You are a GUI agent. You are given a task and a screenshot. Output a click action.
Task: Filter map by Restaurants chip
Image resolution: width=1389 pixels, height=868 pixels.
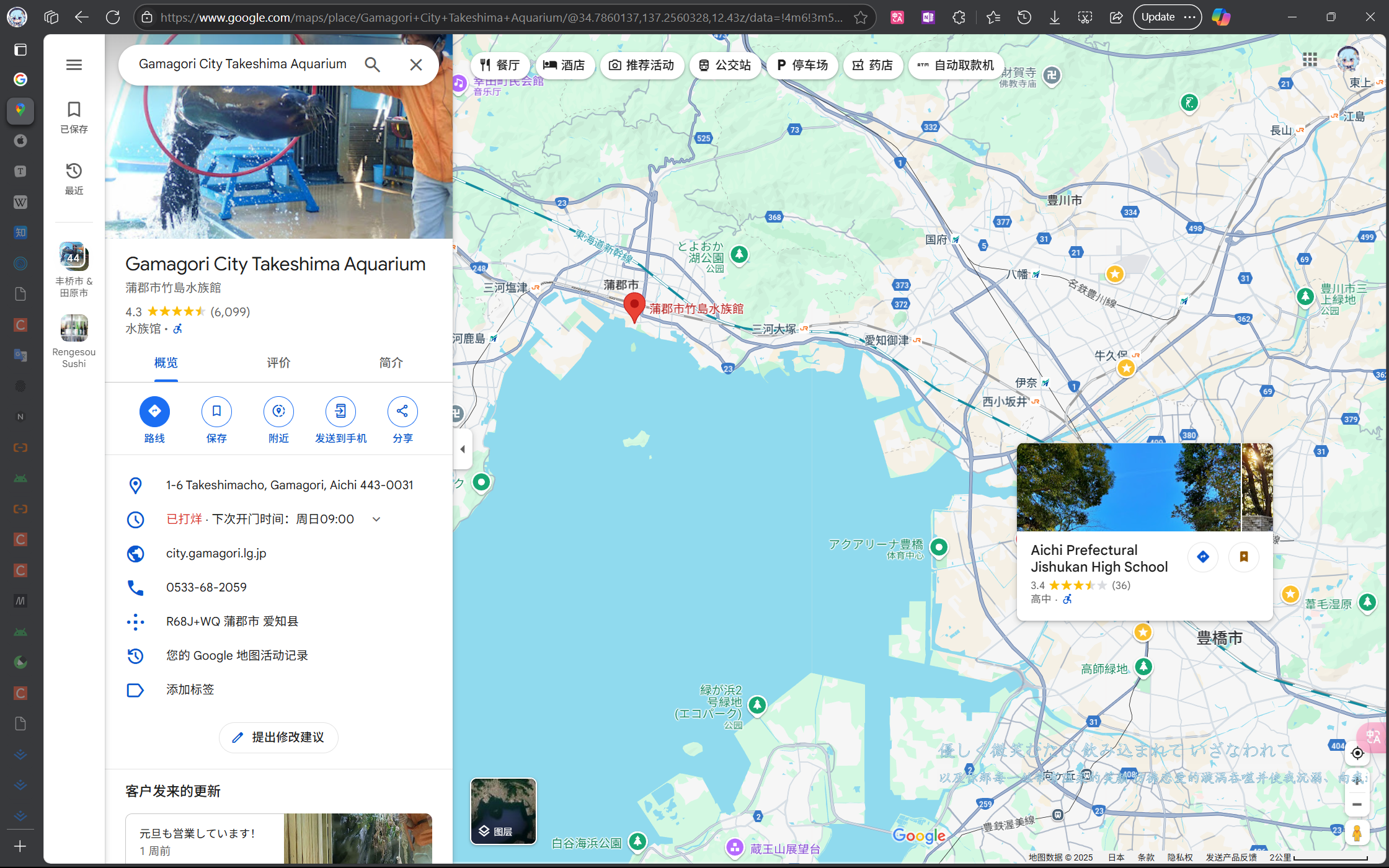pyautogui.click(x=500, y=65)
